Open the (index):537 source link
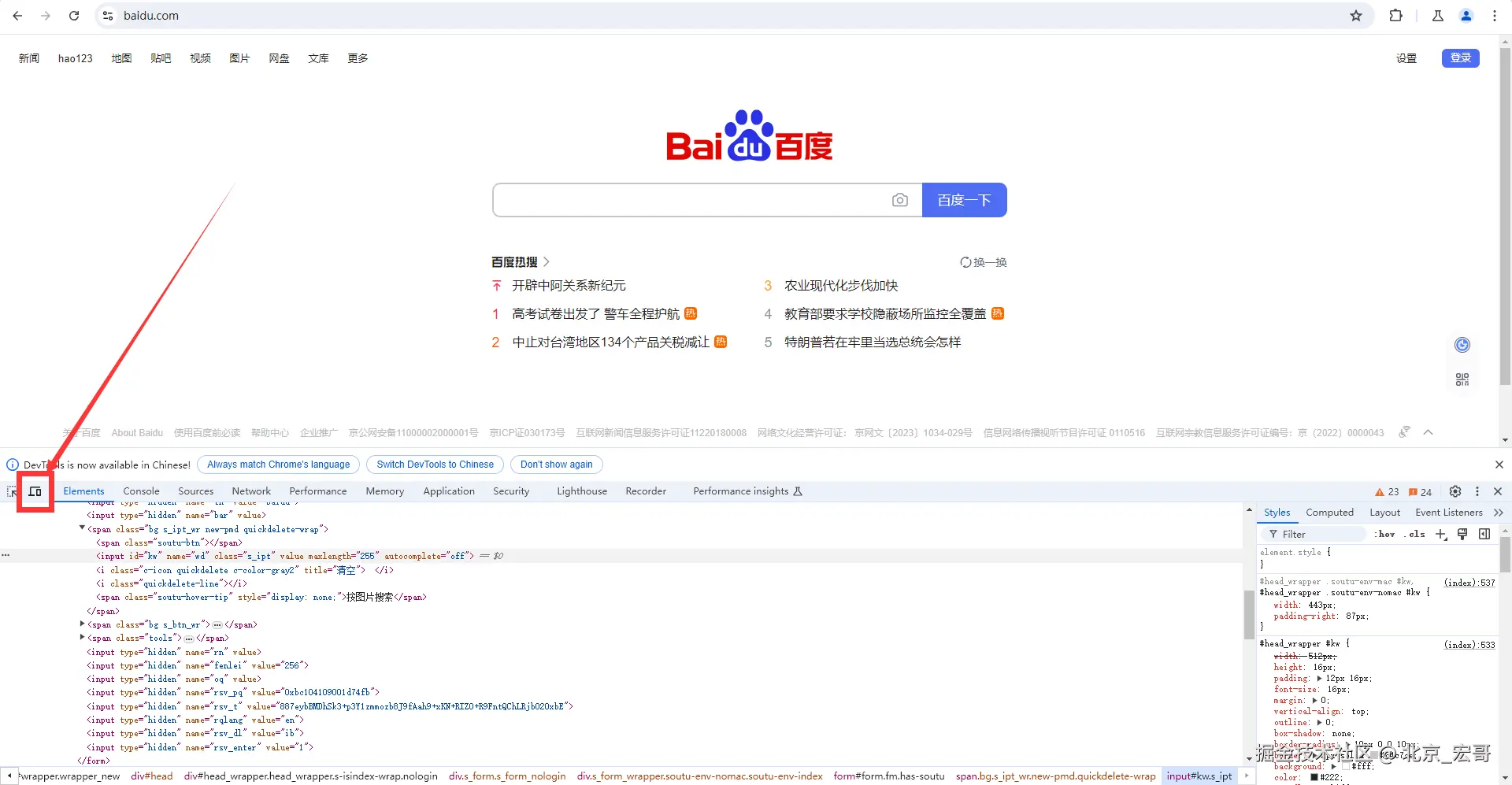 [1469, 583]
